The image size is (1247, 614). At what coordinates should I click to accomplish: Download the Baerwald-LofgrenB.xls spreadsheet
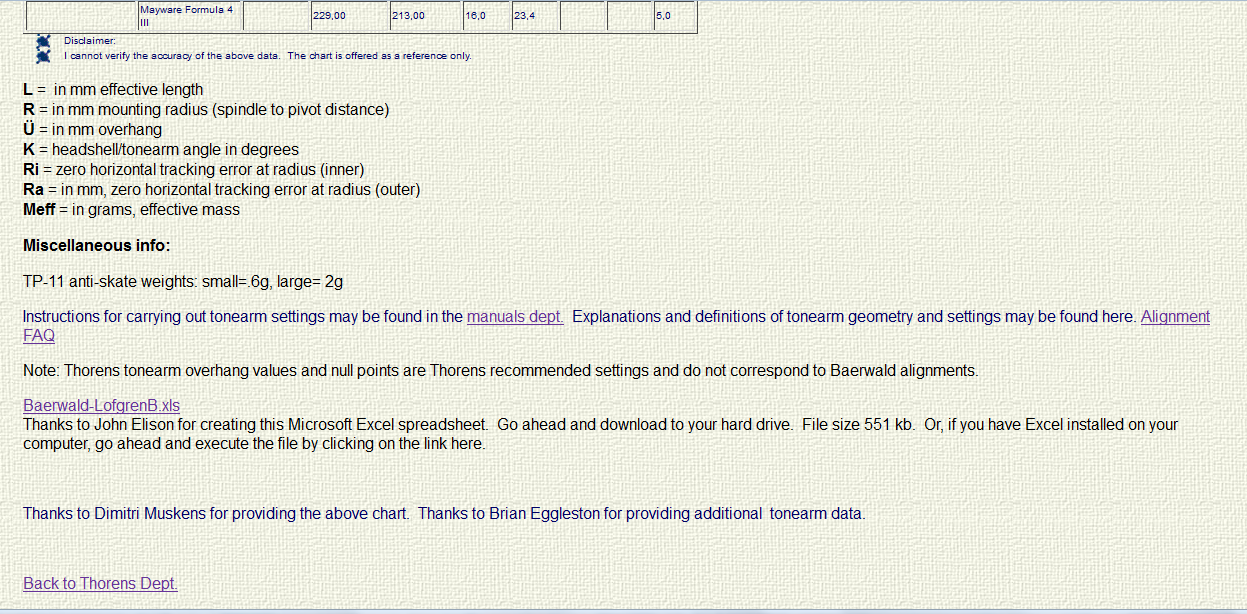pos(101,405)
